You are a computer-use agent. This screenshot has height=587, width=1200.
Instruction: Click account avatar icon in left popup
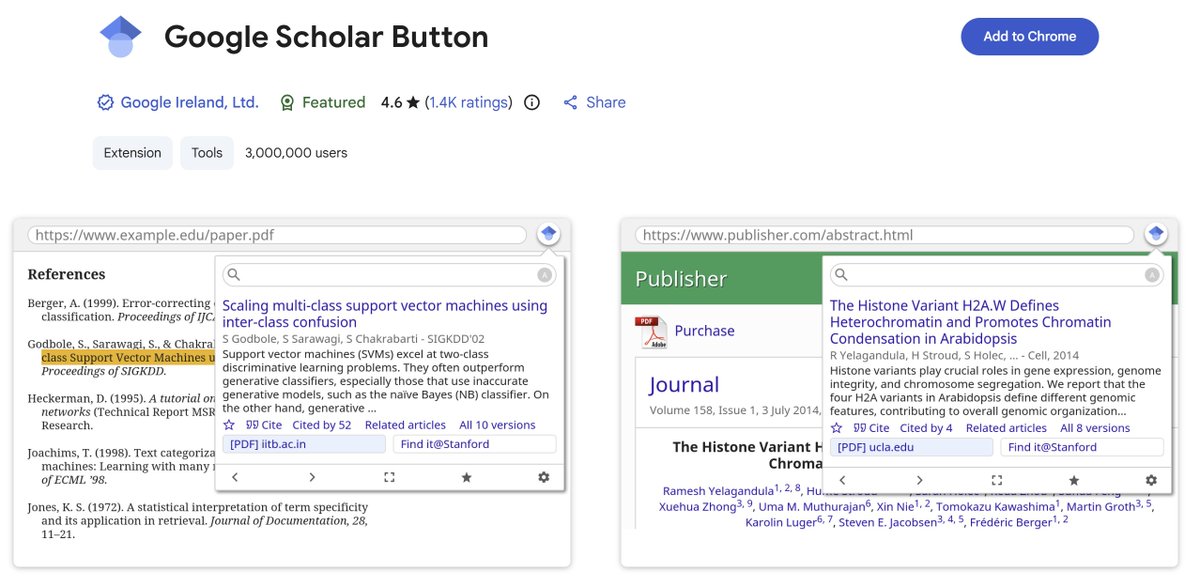coord(544,275)
